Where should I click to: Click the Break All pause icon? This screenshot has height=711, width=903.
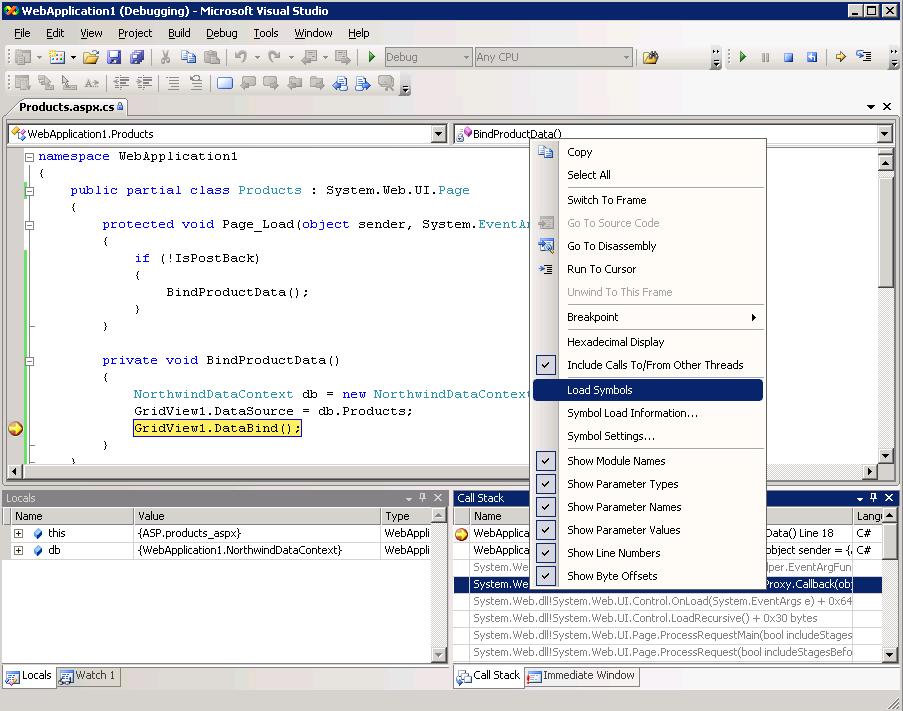[765, 57]
